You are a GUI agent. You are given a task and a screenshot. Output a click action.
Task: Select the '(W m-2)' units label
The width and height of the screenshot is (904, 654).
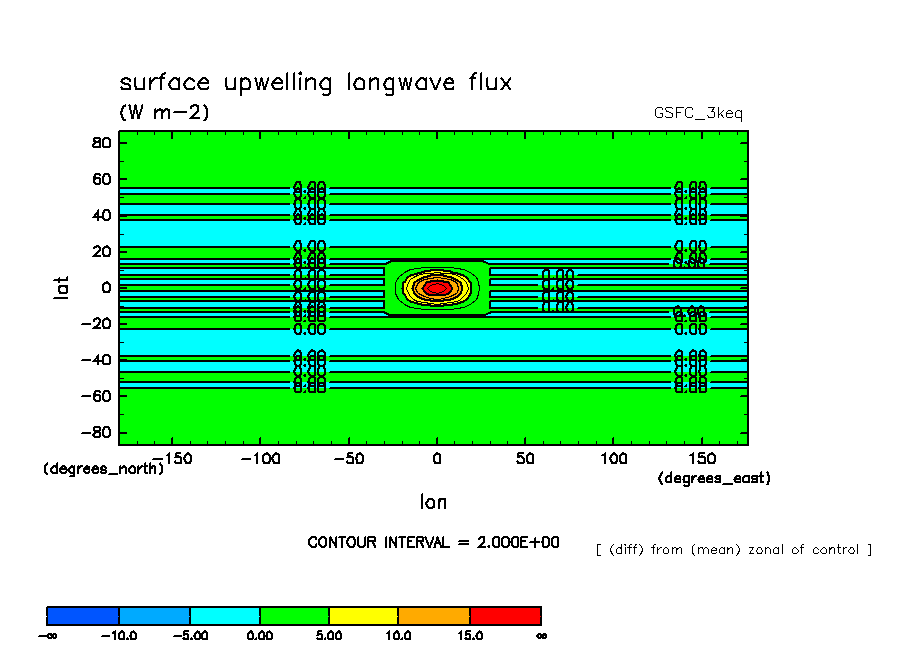[x=164, y=113]
